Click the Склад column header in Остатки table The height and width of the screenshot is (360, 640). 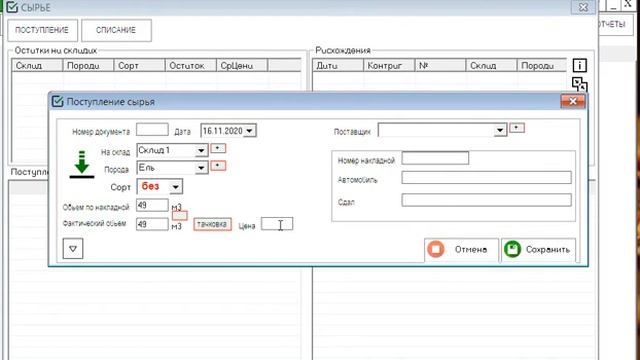click(x=37, y=65)
